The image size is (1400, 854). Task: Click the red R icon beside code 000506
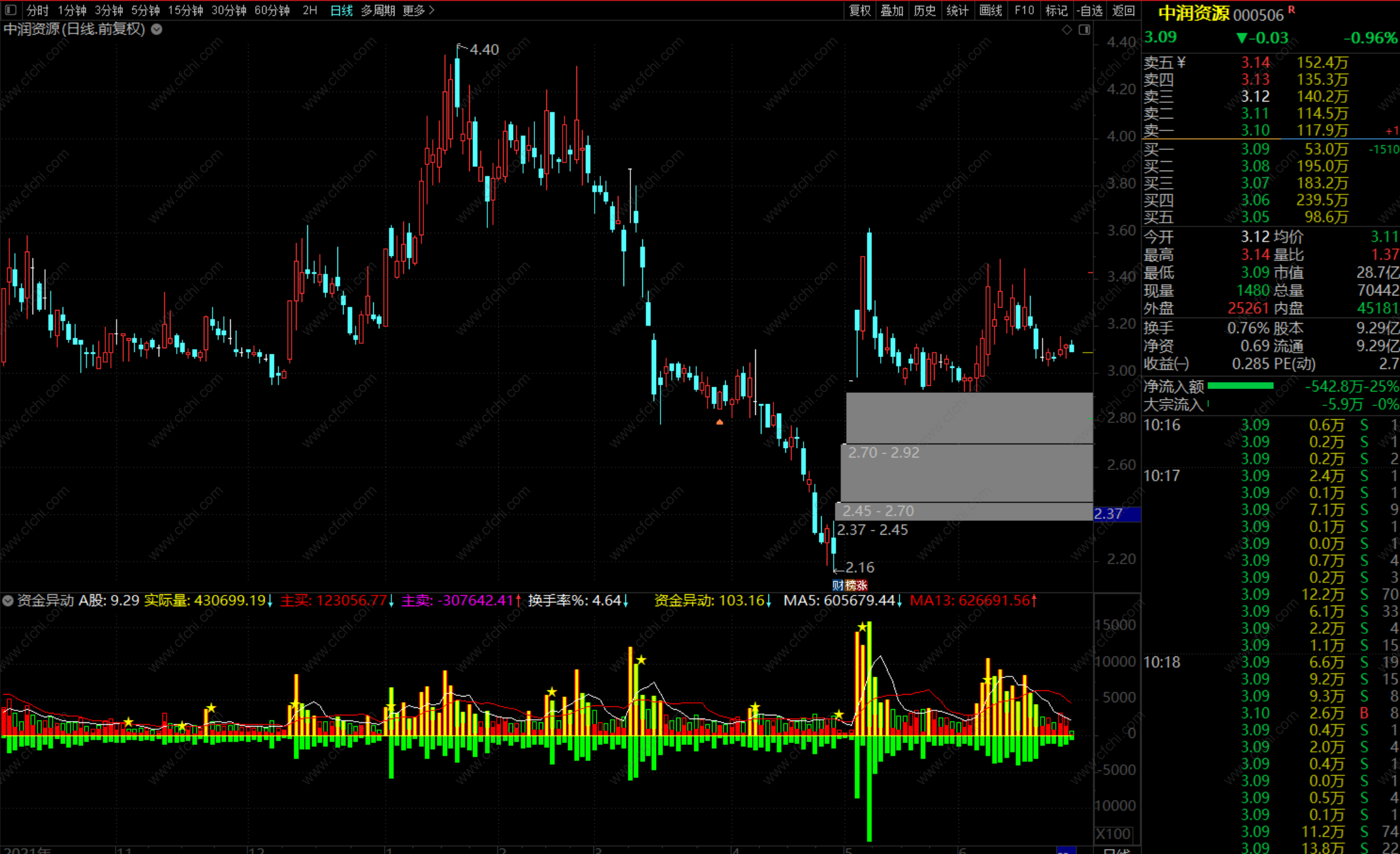[x=1291, y=10]
